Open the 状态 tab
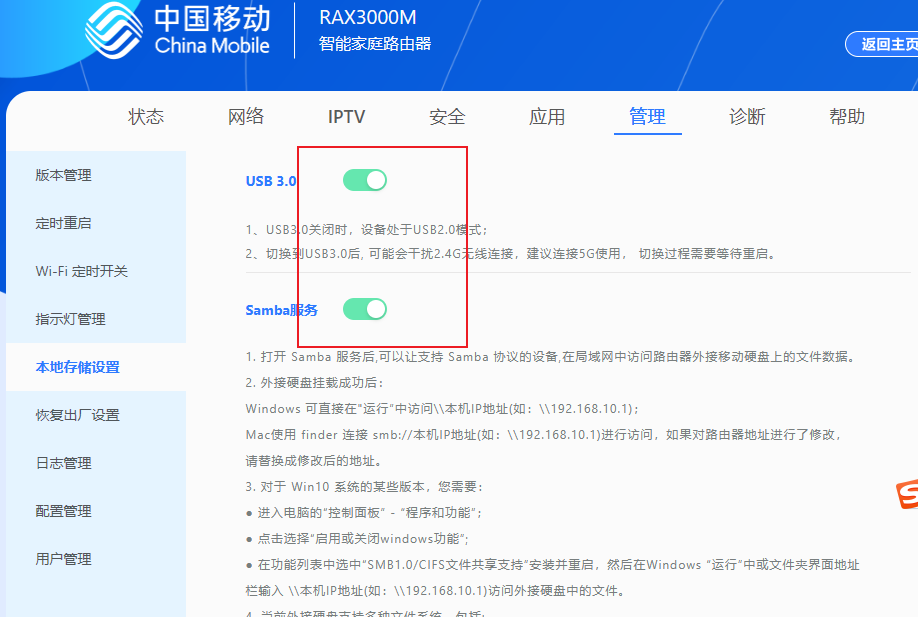Viewport: 918px width, 617px height. pyautogui.click(x=146, y=116)
